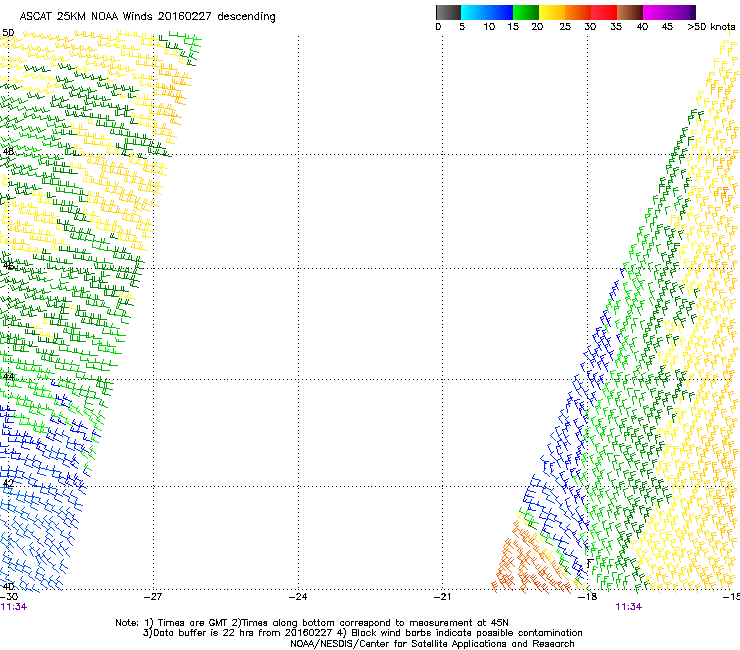Viewport: 740px width, 650px height.
Task: Click longitude label -24
Action: [298, 596]
